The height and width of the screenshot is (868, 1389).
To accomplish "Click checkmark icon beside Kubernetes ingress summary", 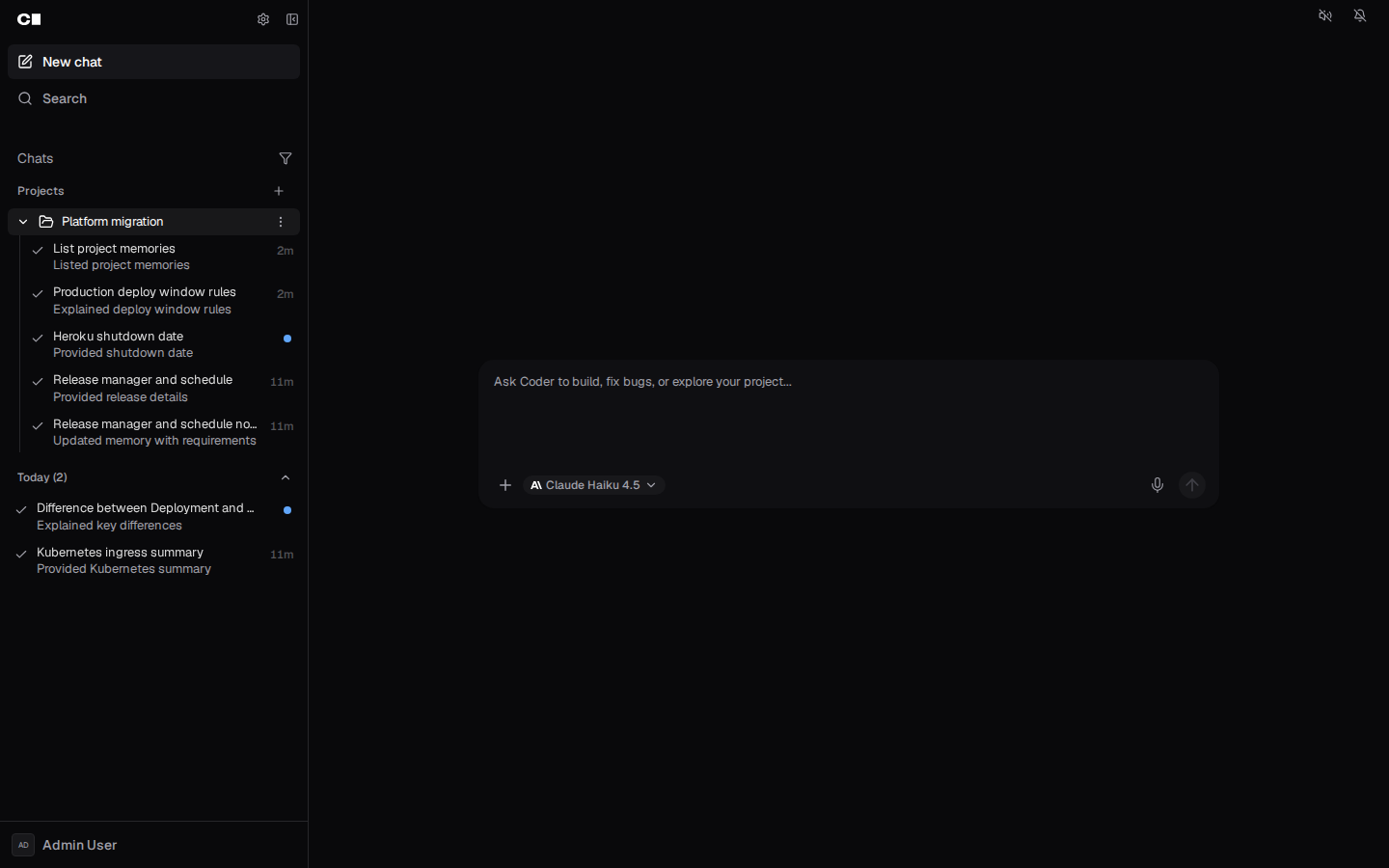I will [21, 555].
